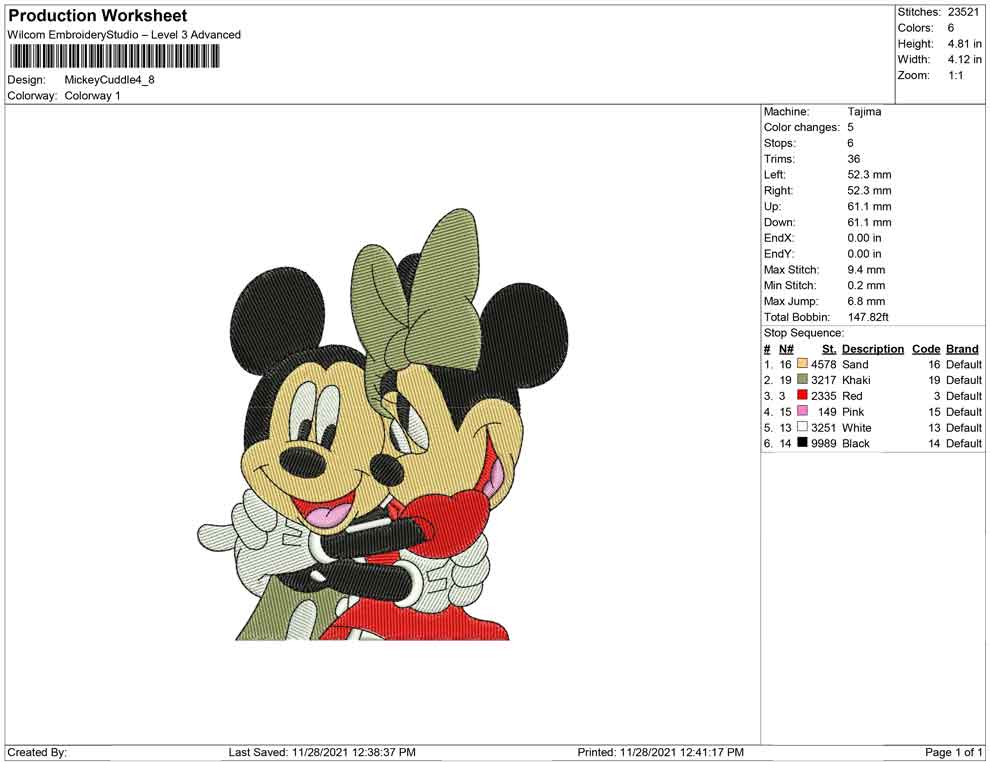Click the Khaki stitch count '3217'

pos(823,380)
